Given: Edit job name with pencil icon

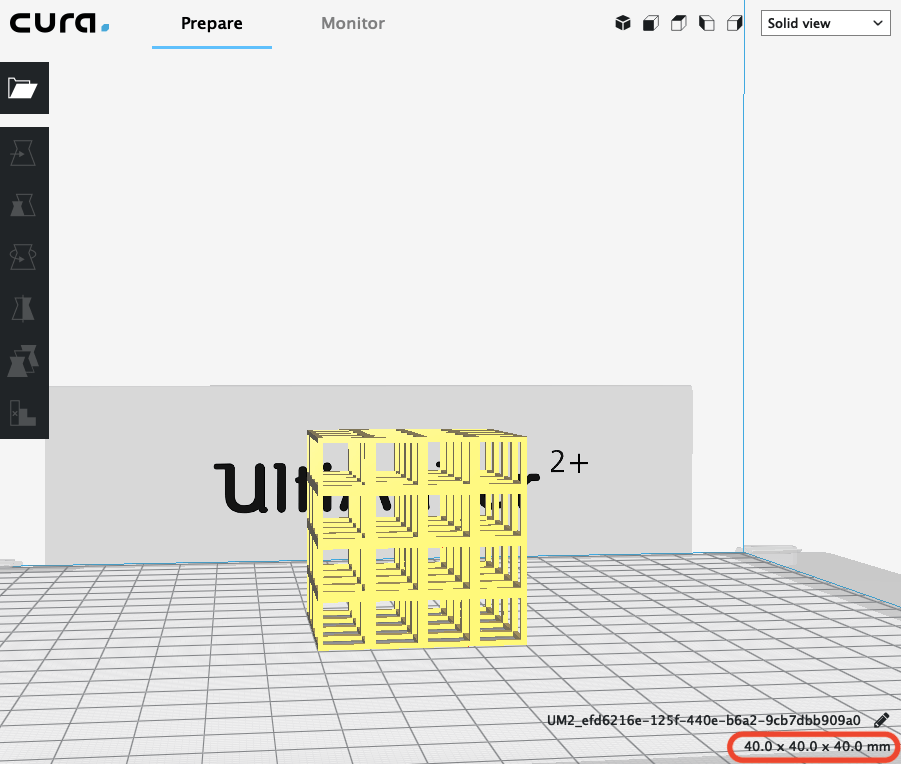Looking at the screenshot, I should (x=881, y=720).
